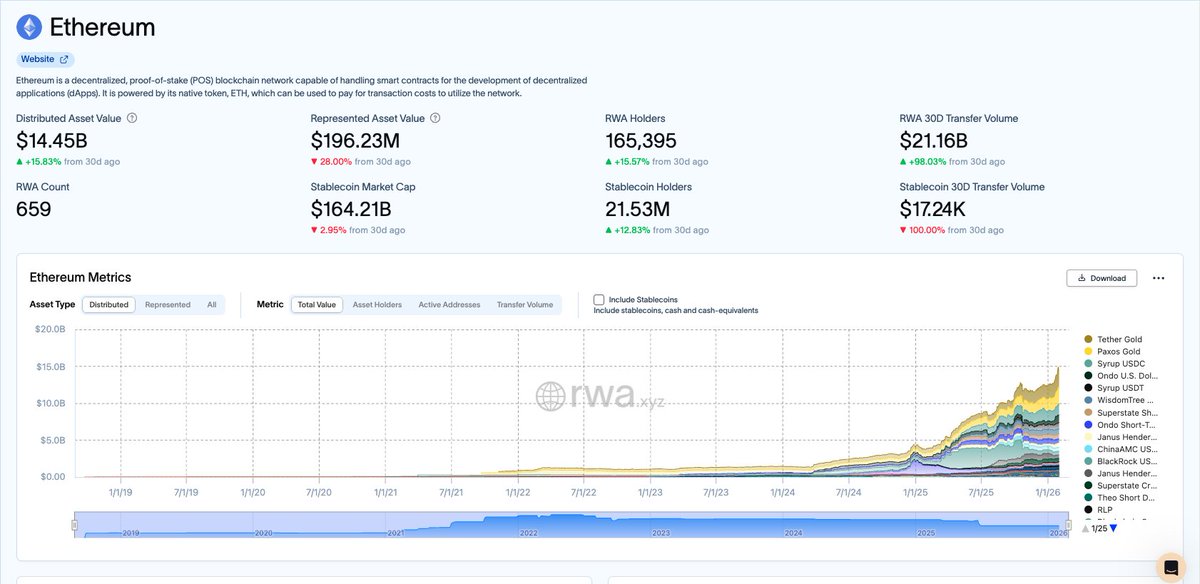Click the Theo Short D... legend entry

[x=1120, y=497]
